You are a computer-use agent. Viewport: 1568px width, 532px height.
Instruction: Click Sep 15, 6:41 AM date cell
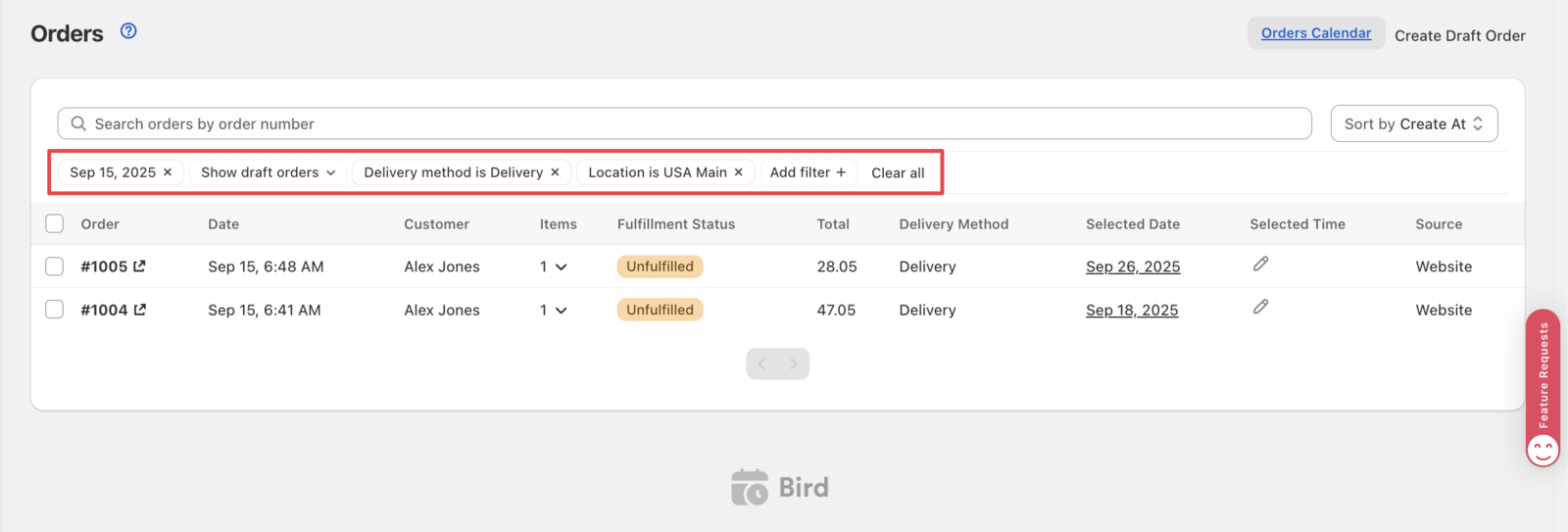265,310
